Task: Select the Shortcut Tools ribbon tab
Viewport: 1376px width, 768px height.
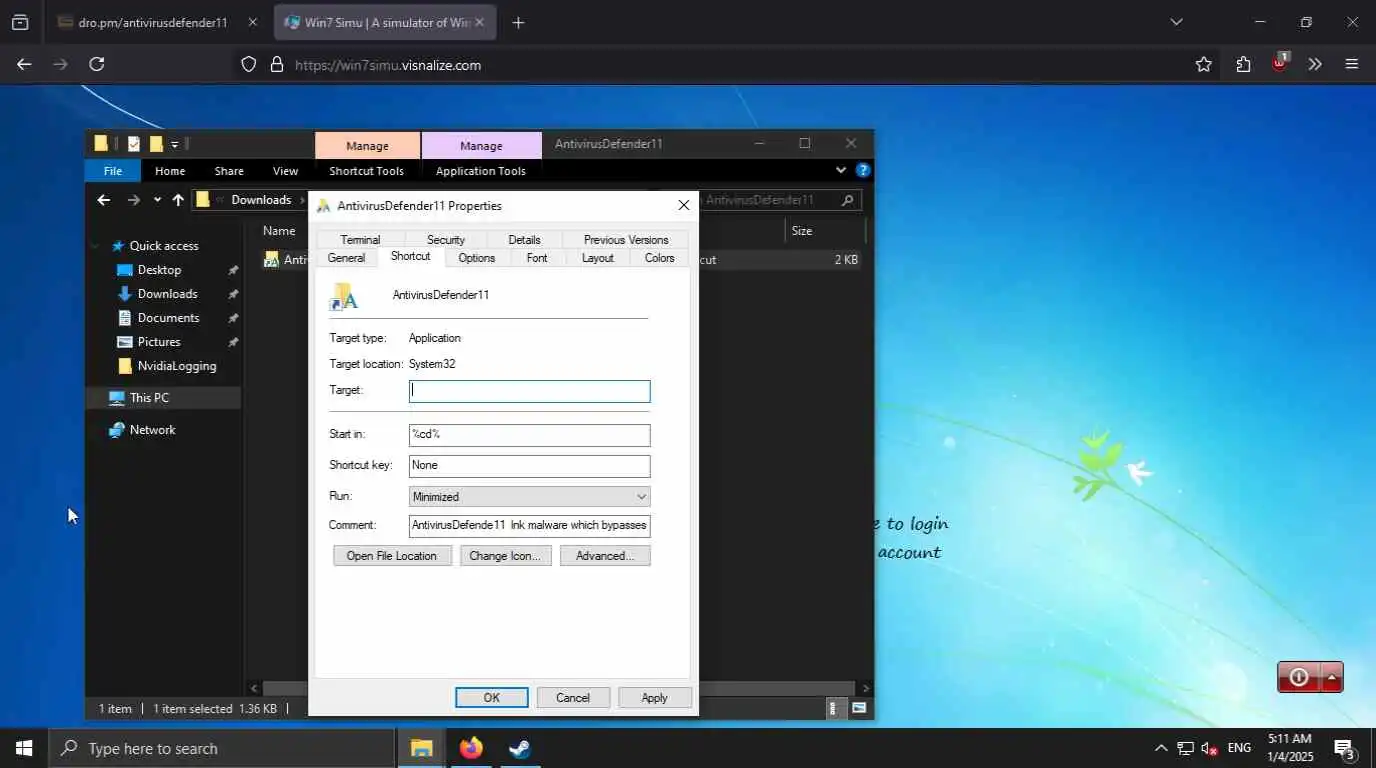Action: click(367, 171)
